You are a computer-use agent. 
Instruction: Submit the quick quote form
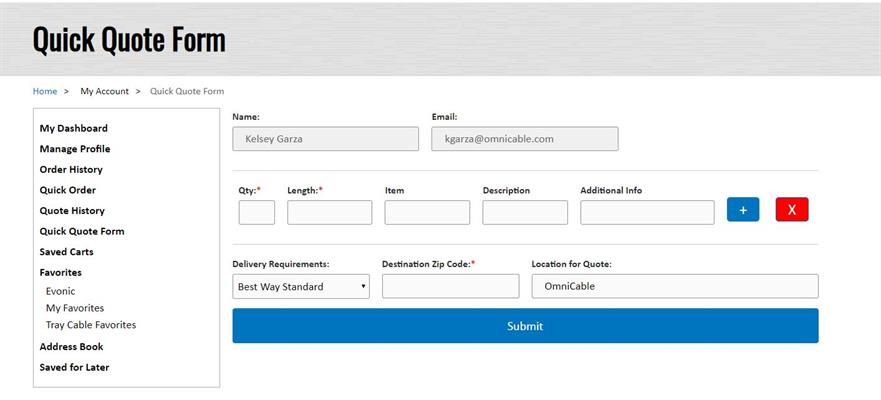pos(525,326)
